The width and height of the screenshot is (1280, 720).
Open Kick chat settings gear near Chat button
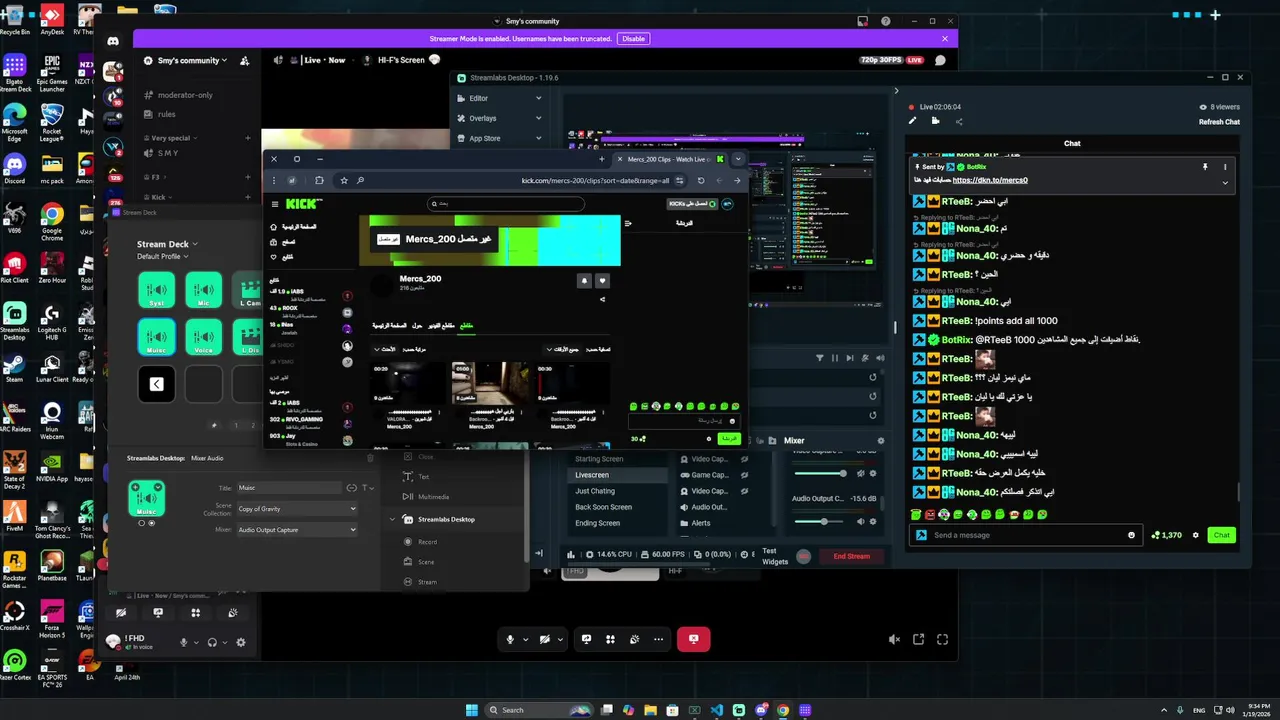point(1195,535)
